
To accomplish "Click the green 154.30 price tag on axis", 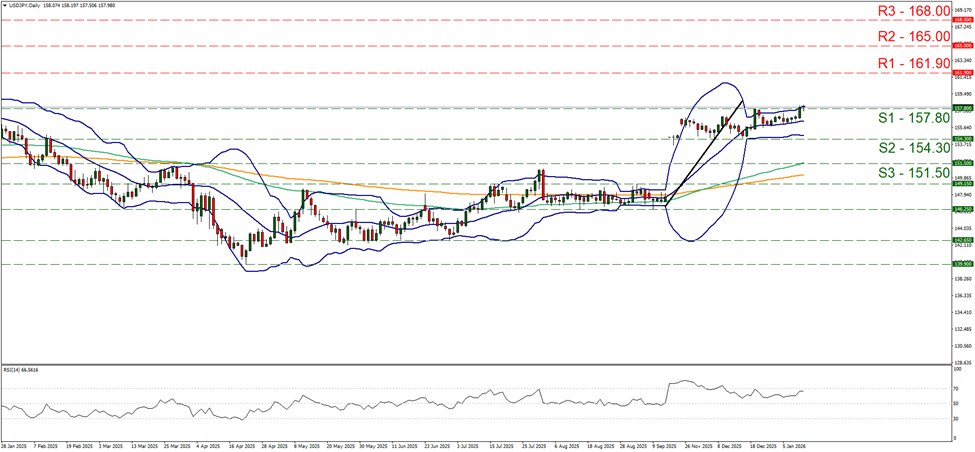I will coord(963,139).
